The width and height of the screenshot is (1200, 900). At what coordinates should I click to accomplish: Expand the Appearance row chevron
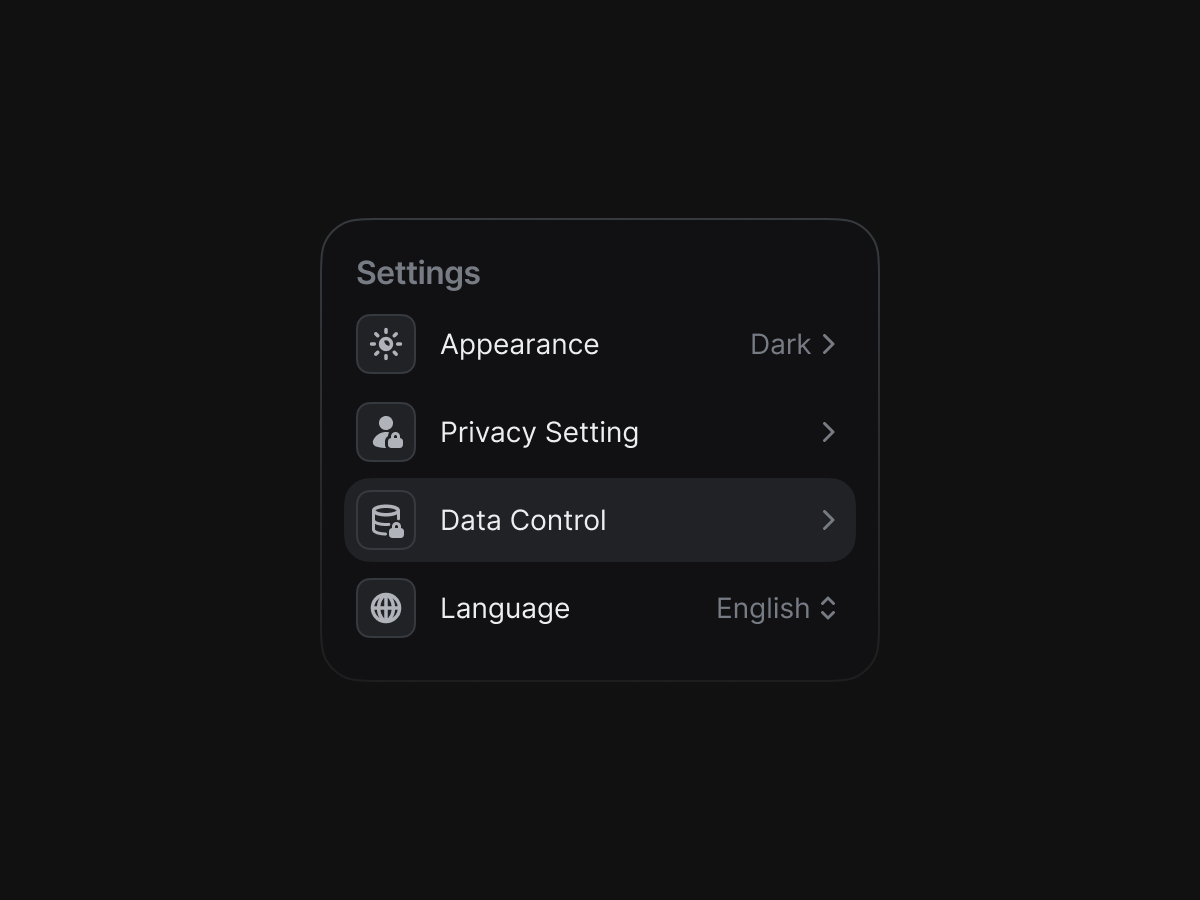[828, 344]
